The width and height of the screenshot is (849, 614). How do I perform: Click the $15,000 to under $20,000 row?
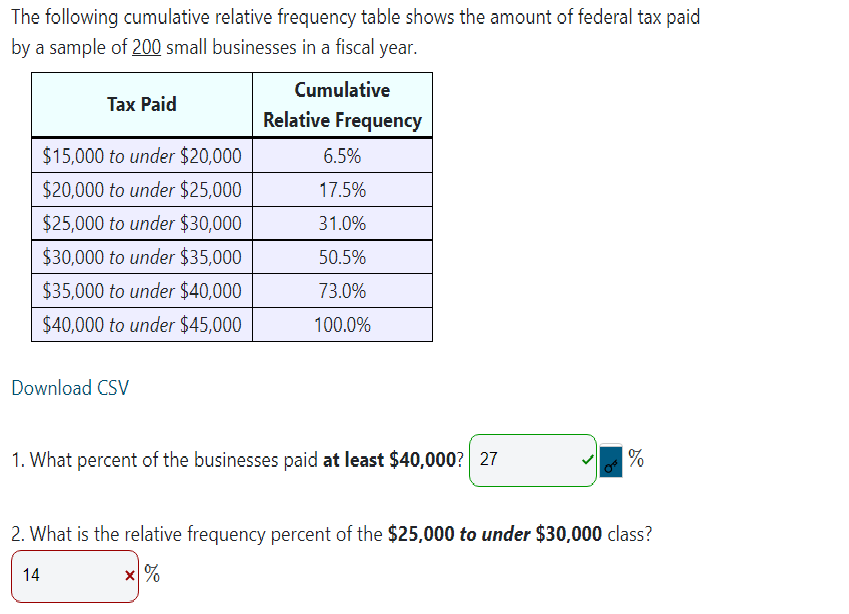(x=141, y=156)
